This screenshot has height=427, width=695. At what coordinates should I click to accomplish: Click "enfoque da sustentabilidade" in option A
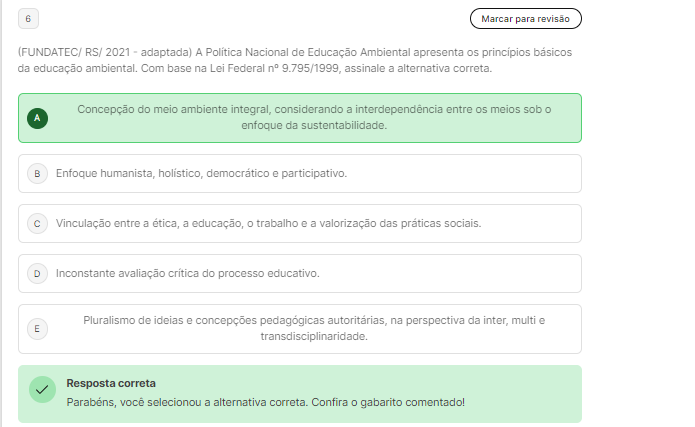314,126
